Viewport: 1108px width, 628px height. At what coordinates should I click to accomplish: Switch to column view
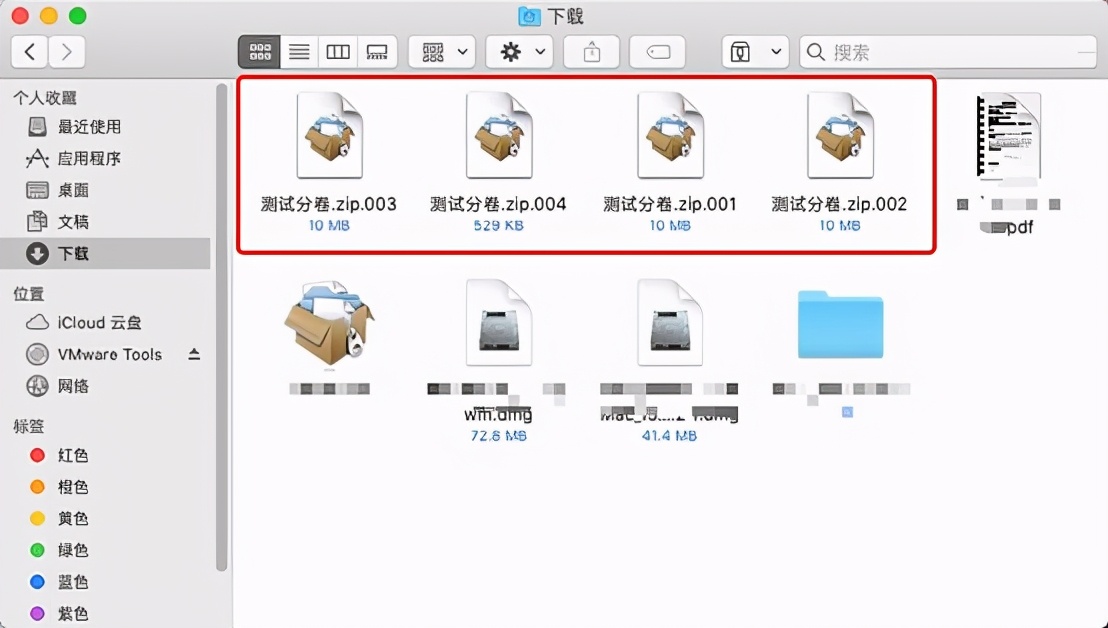[x=338, y=52]
